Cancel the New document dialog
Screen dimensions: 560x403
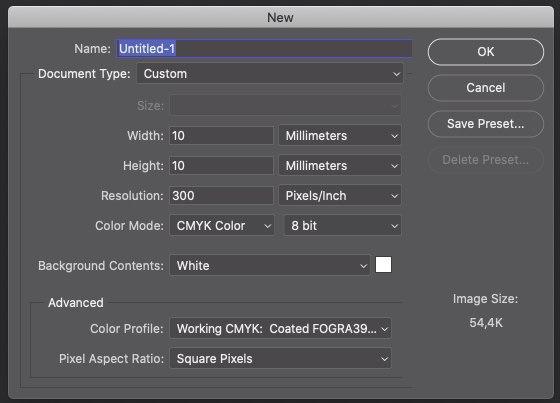pos(486,88)
